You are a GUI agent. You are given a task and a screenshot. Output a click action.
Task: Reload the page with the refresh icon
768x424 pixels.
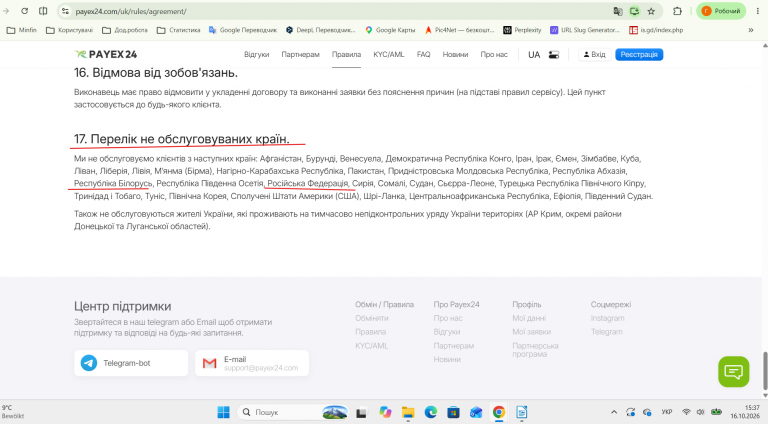(x=24, y=11)
